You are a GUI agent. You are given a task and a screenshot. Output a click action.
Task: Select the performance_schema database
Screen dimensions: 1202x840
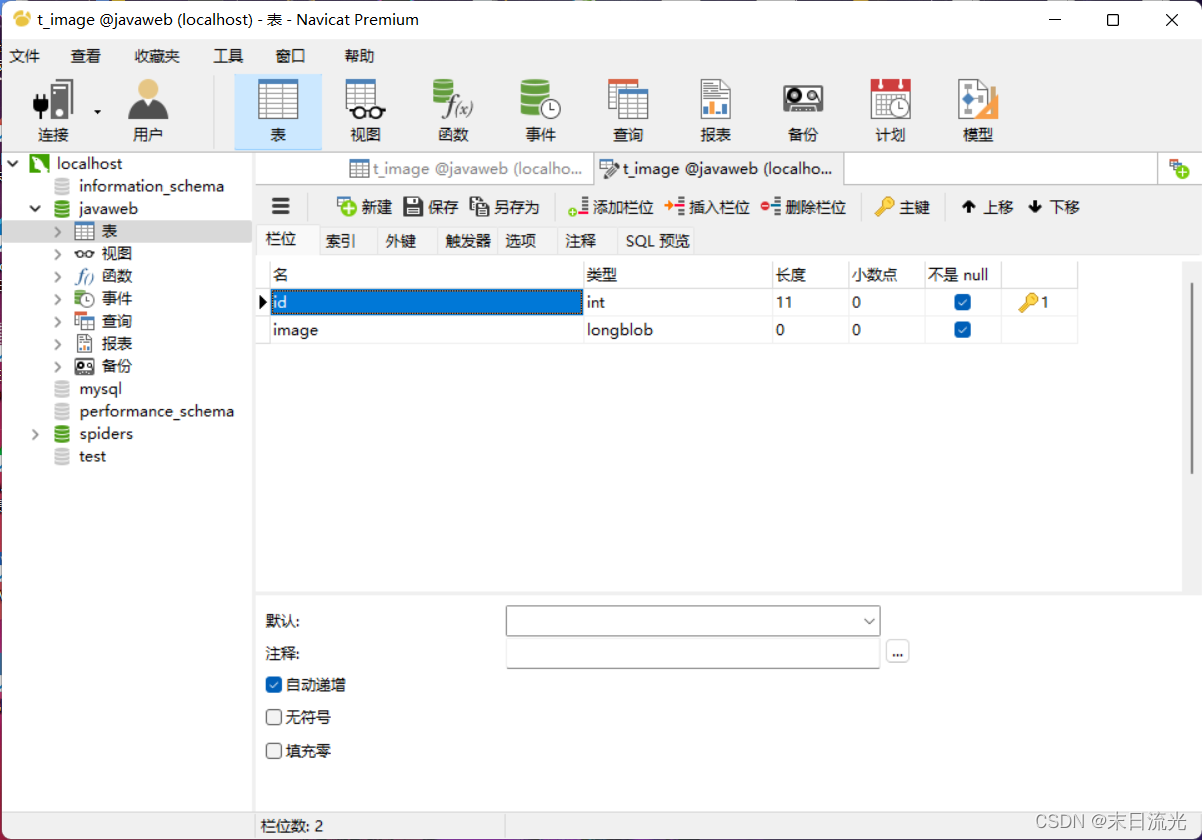pos(156,411)
